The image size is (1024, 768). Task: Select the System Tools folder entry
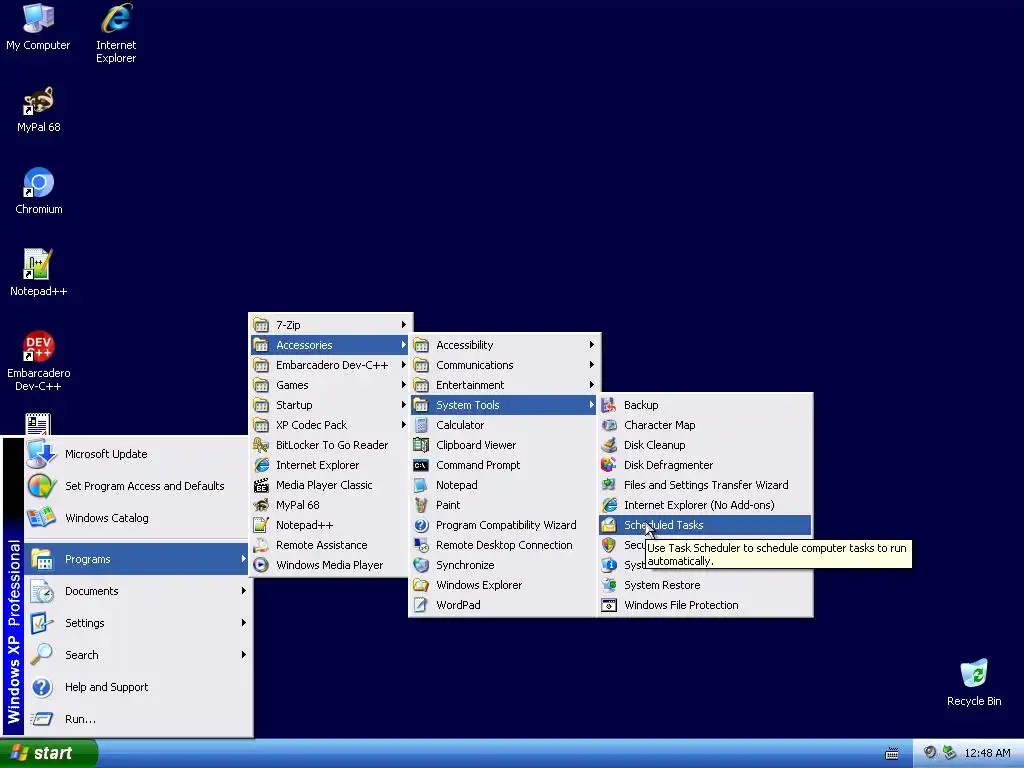pyautogui.click(x=504, y=405)
